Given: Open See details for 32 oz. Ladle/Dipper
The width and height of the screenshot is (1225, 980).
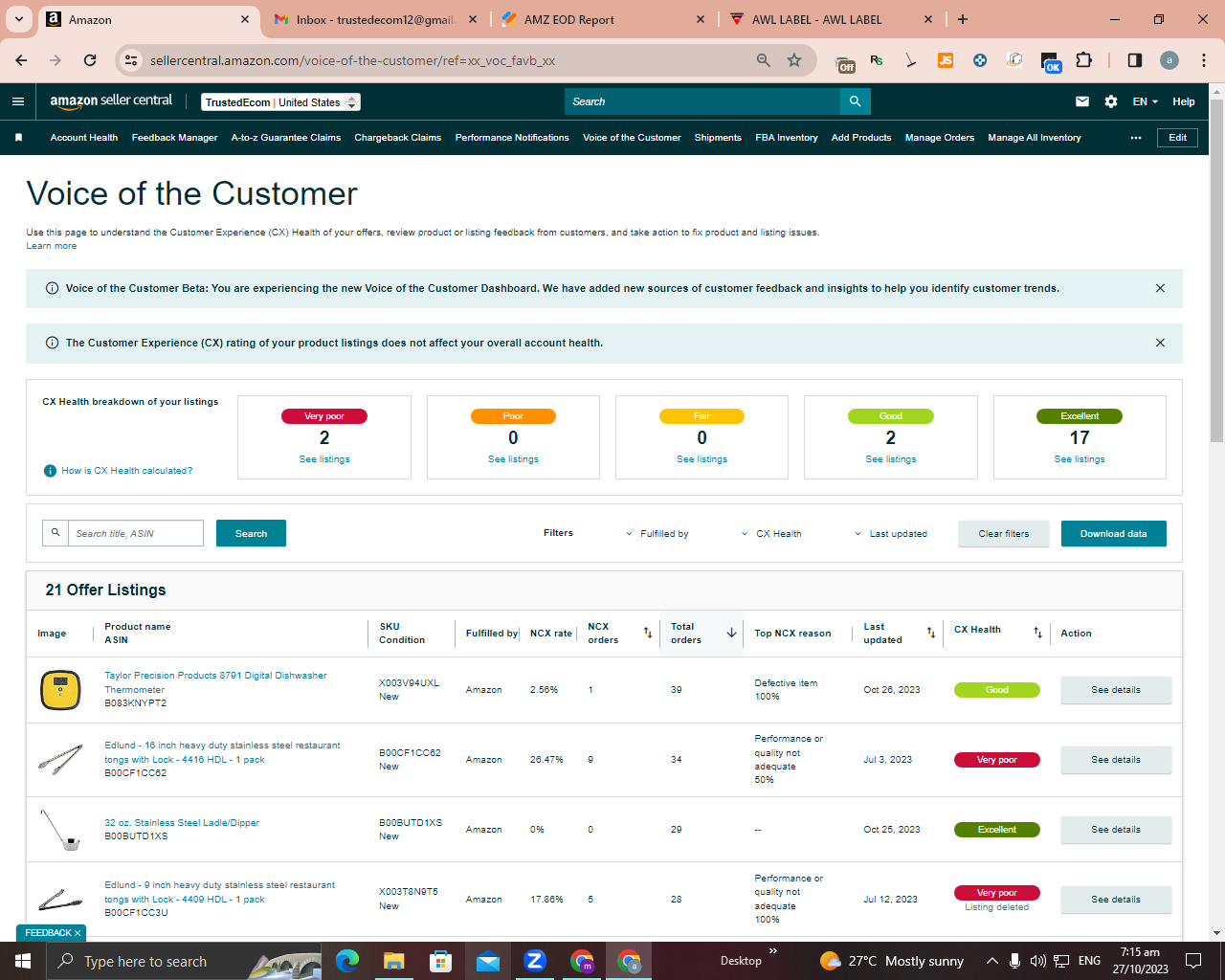Looking at the screenshot, I should tap(1116, 830).
